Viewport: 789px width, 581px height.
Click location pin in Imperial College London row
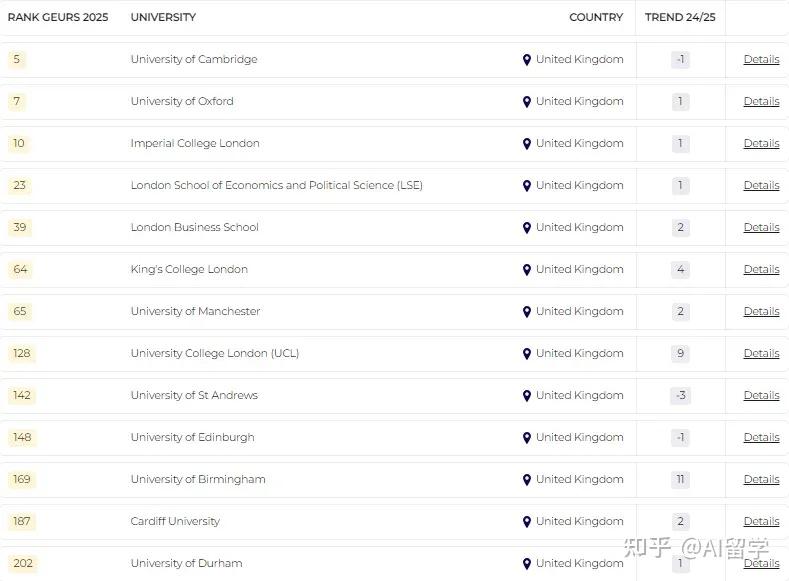tap(527, 144)
